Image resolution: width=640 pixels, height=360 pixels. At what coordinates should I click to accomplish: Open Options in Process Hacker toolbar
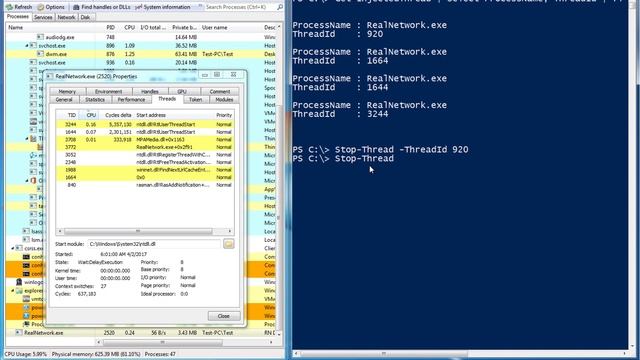point(51,7)
